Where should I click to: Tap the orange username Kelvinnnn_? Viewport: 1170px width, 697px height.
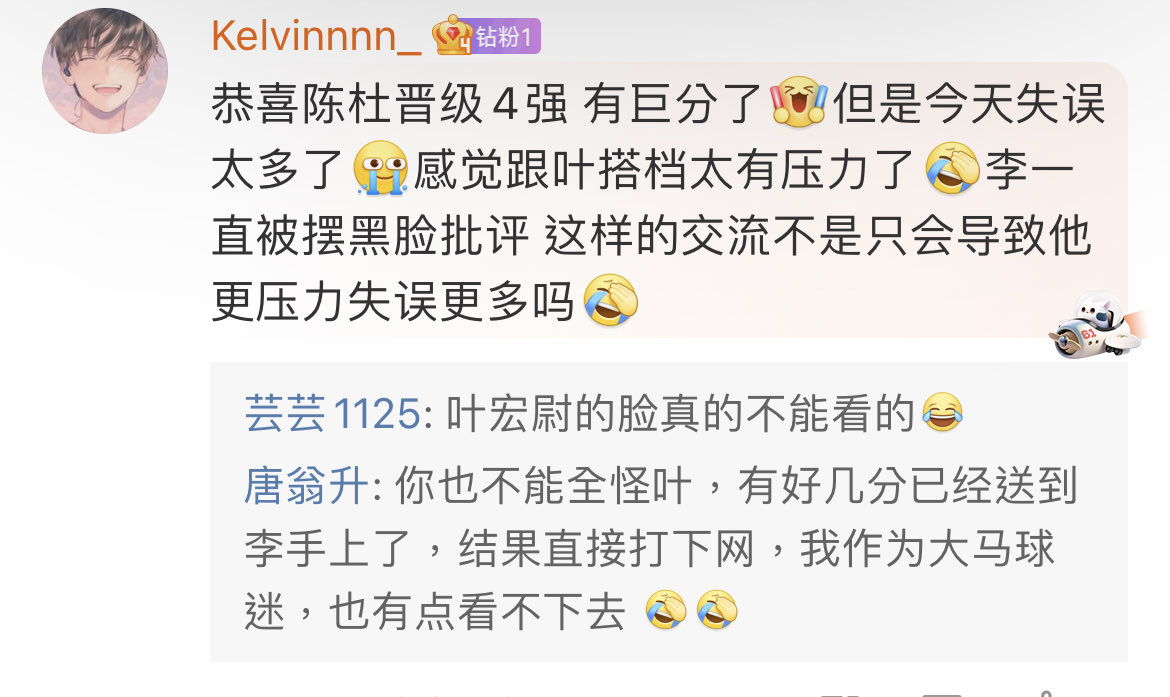(x=316, y=36)
